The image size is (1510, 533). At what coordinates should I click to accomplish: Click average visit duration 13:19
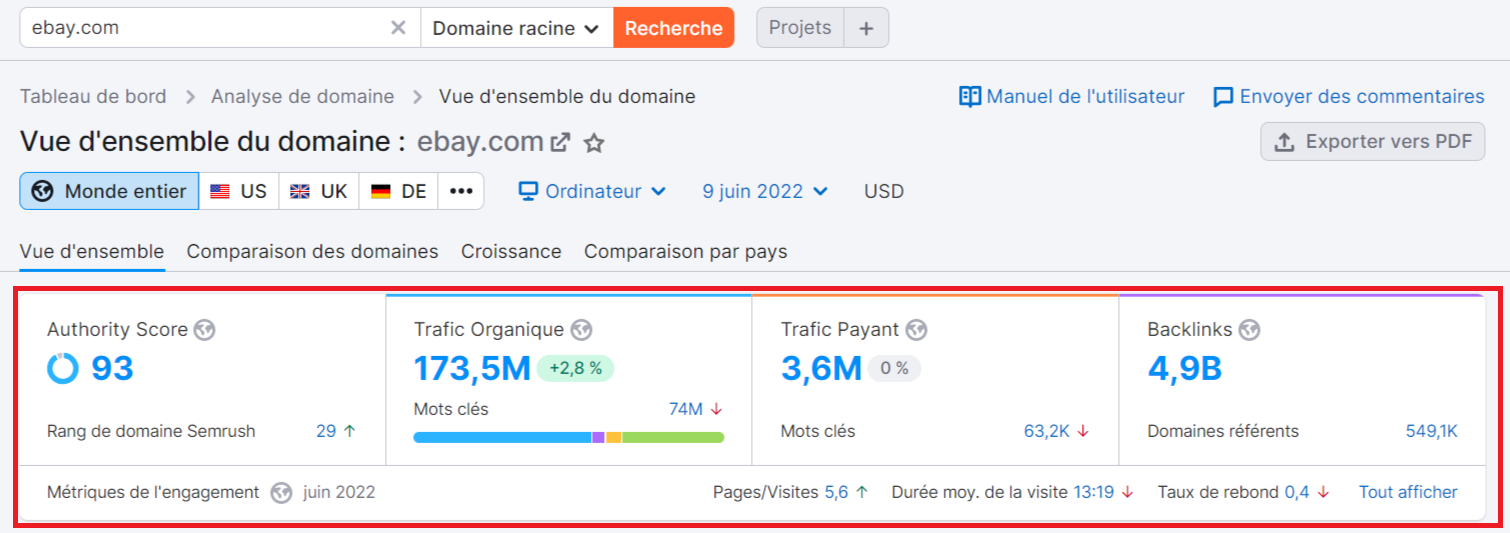coord(1094,492)
